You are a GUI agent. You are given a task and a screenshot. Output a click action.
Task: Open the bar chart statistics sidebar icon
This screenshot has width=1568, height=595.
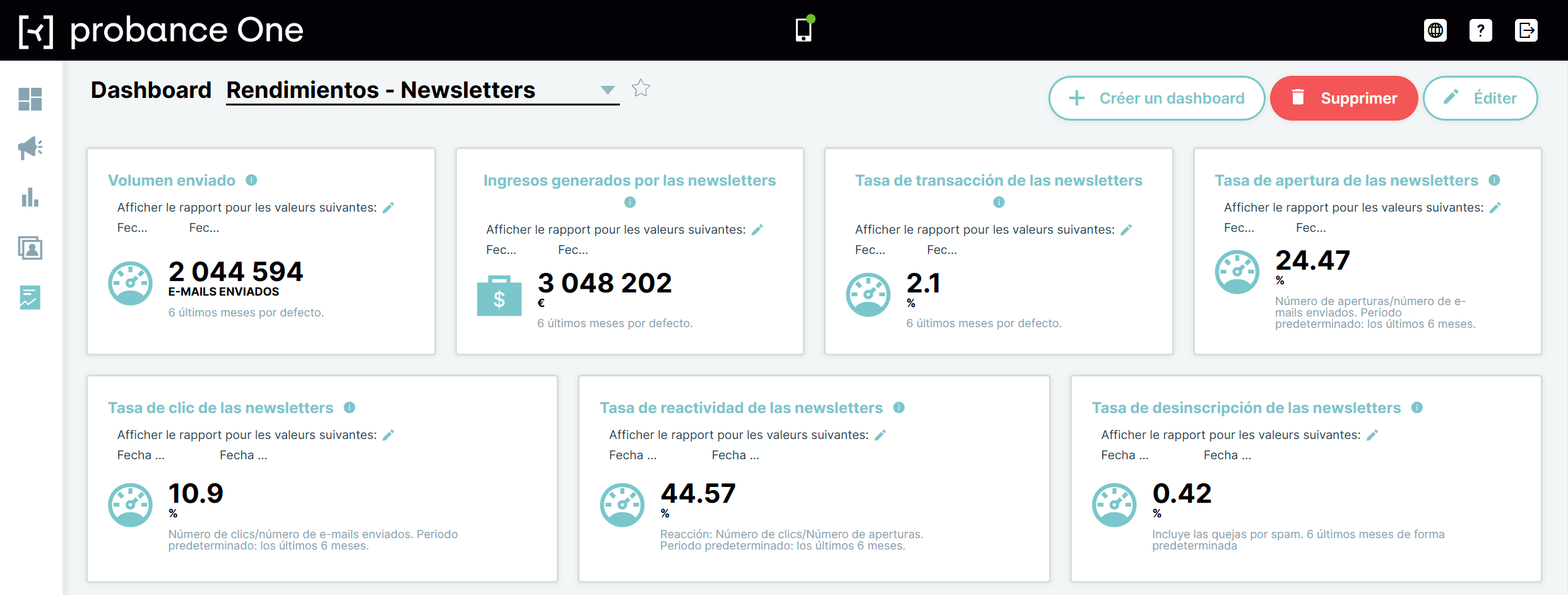(30, 198)
